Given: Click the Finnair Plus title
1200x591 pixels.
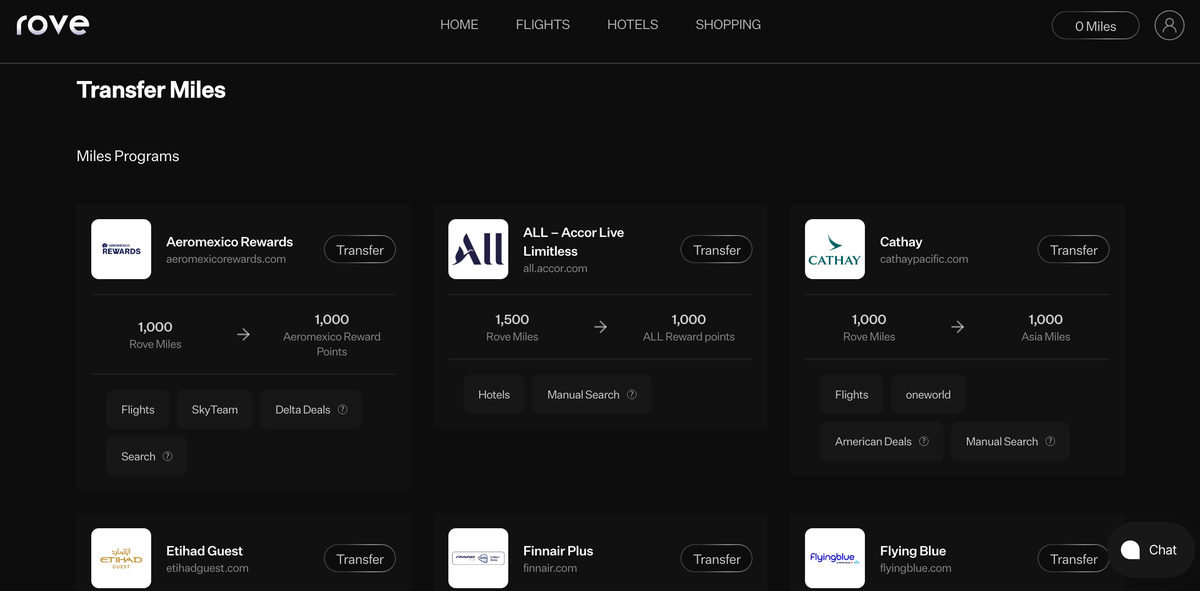Looking at the screenshot, I should point(558,551).
